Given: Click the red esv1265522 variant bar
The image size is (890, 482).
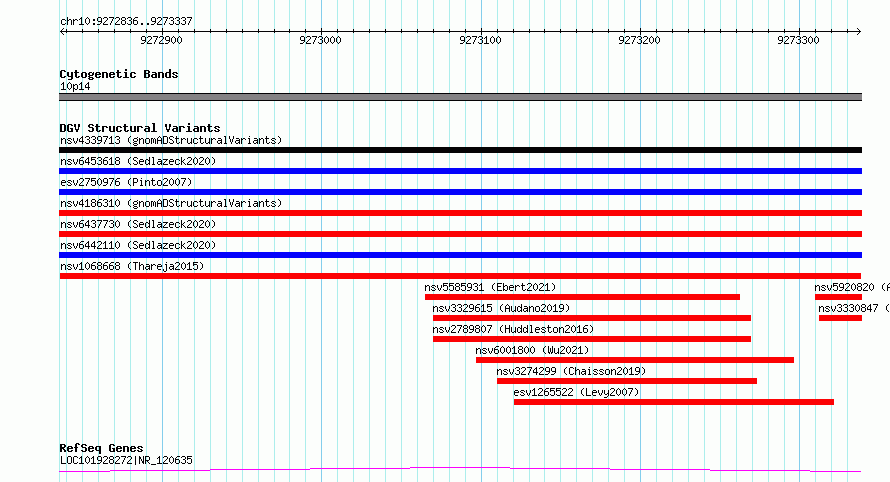Looking at the screenshot, I should (674, 402).
